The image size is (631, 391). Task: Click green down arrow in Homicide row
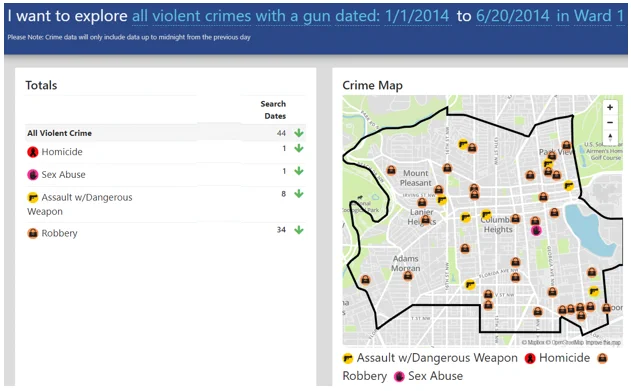(299, 148)
